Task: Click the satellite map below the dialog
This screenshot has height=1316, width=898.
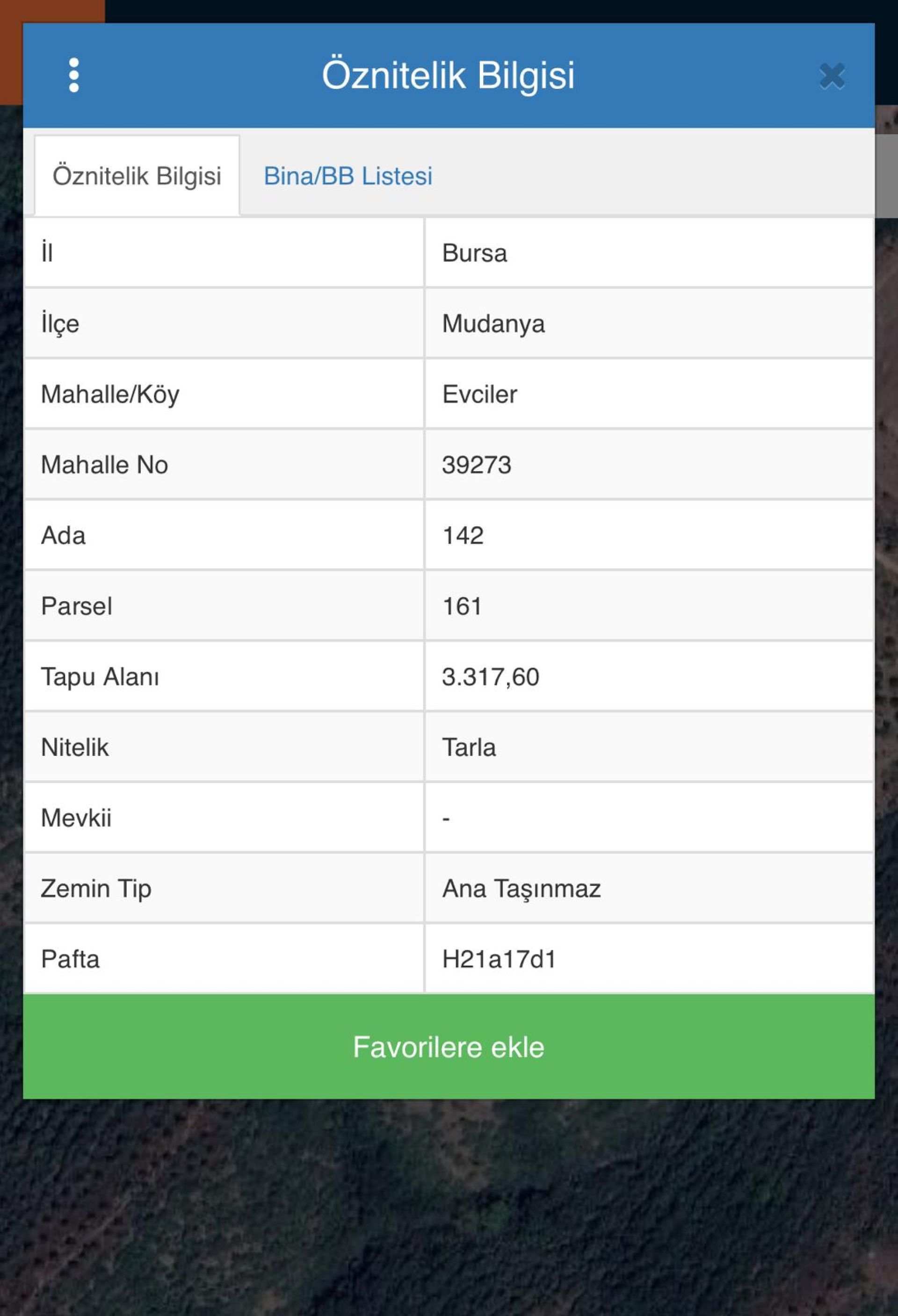Action: 448,1206
